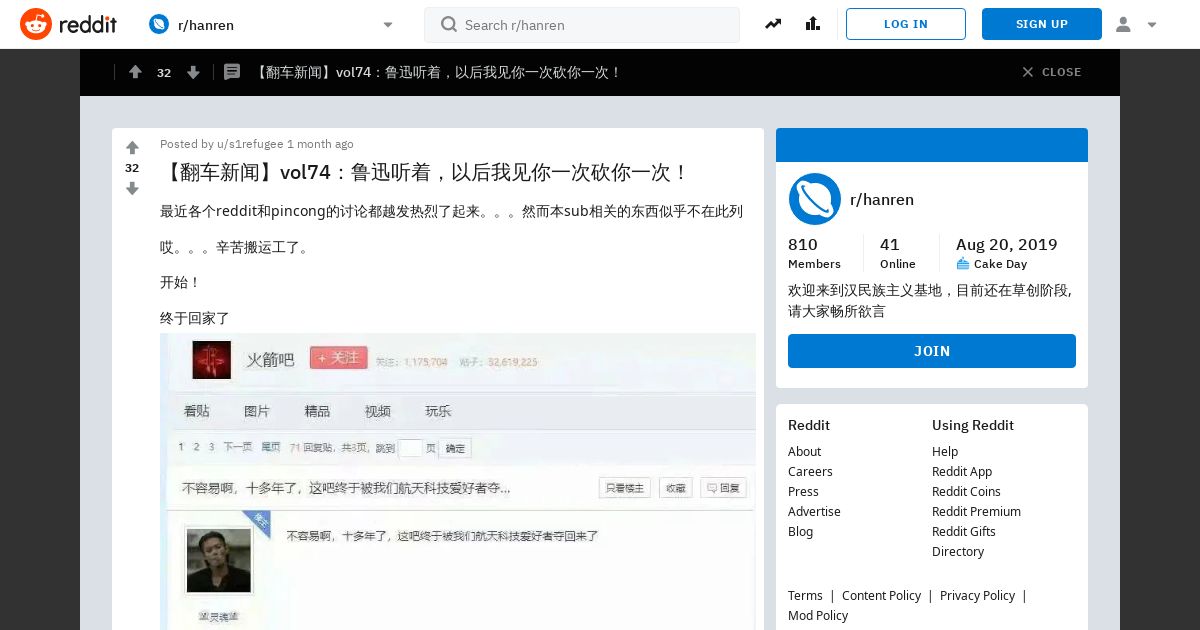Expand the user menu caret
Screen dimensions: 1200x630
1152,25
